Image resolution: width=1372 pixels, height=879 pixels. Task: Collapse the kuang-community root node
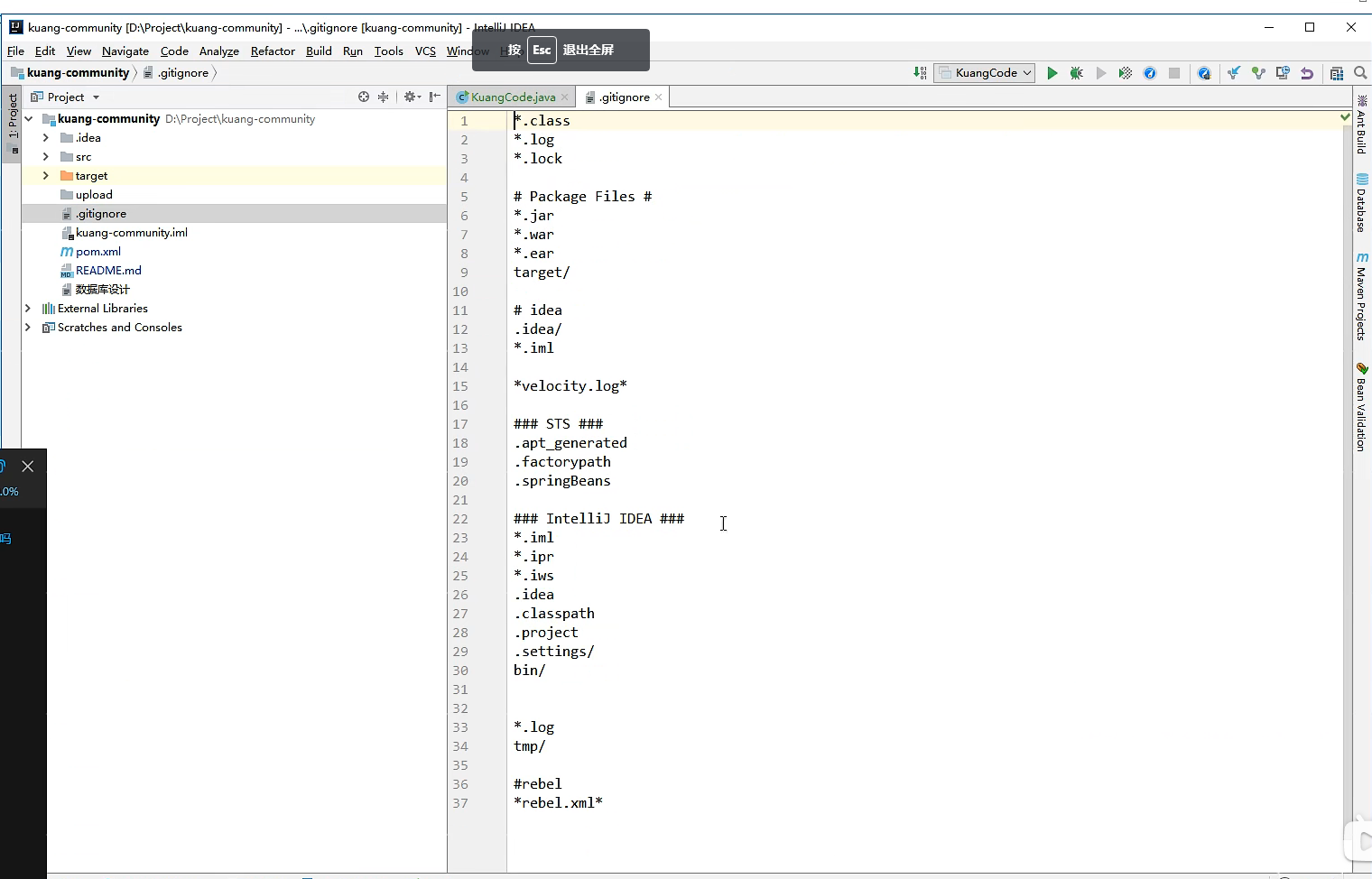(x=29, y=119)
